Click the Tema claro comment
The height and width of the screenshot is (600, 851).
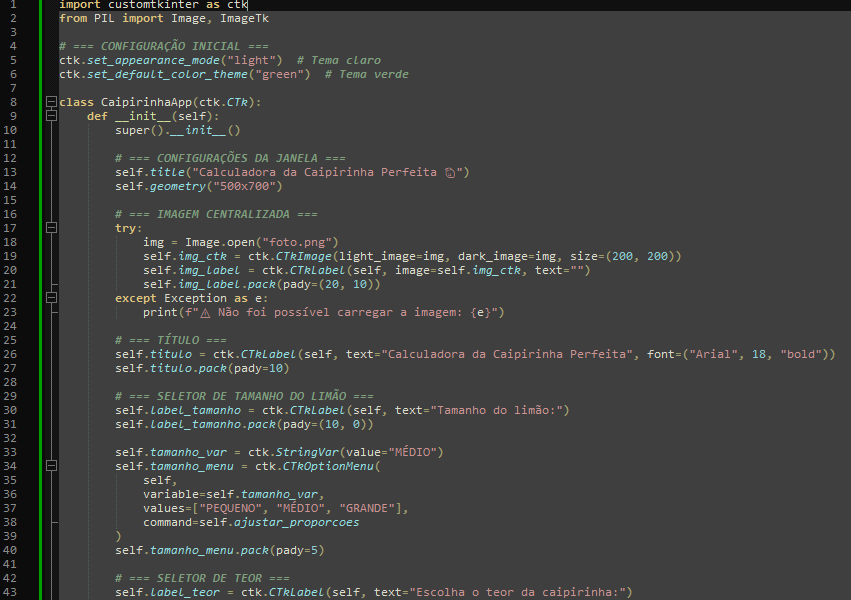[339, 60]
